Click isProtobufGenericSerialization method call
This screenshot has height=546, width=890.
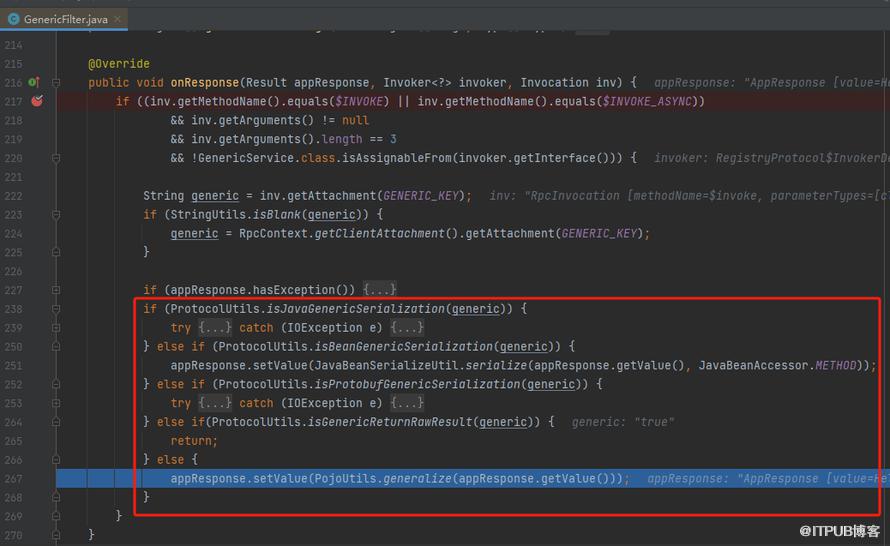point(417,384)
